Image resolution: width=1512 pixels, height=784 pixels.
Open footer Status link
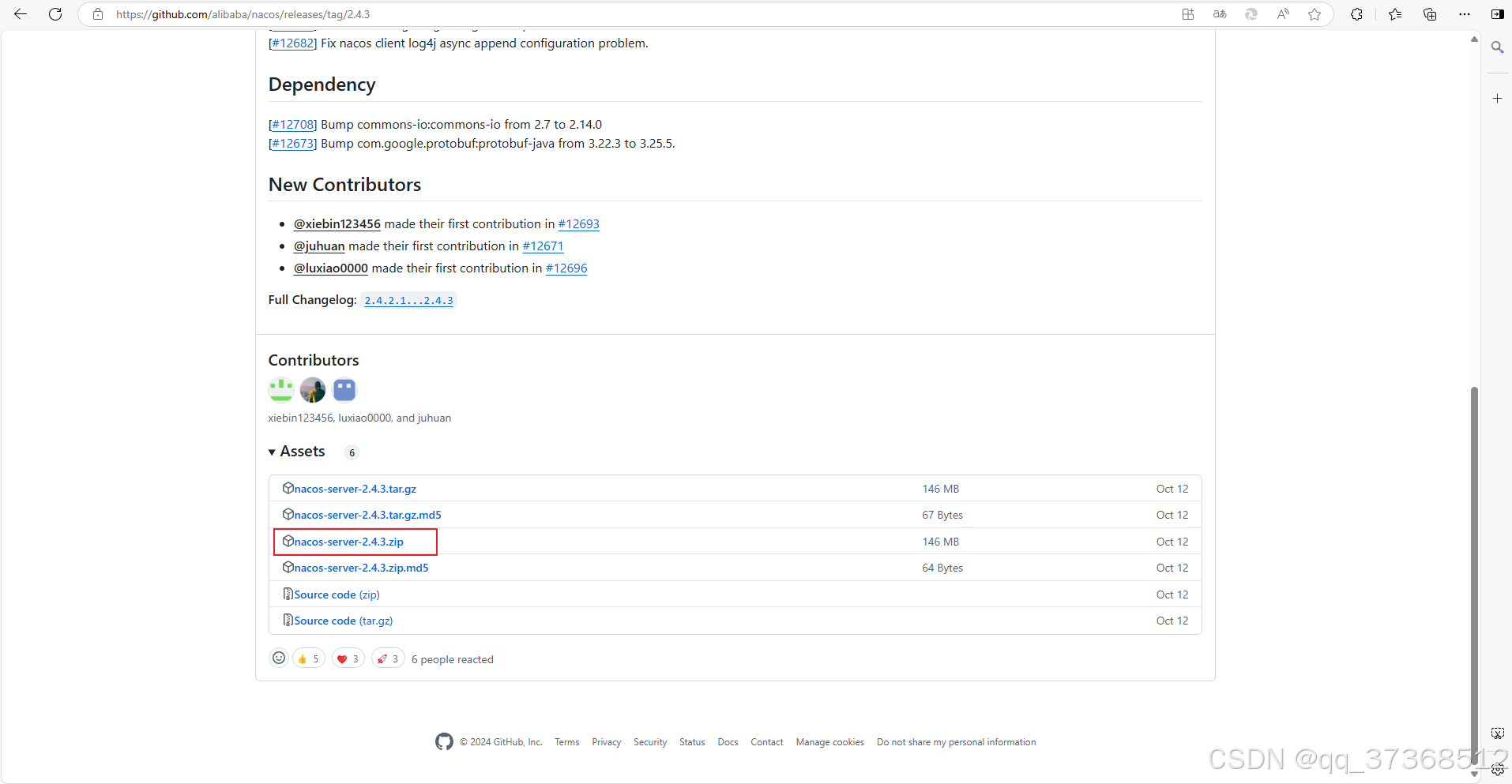(692, 742)
